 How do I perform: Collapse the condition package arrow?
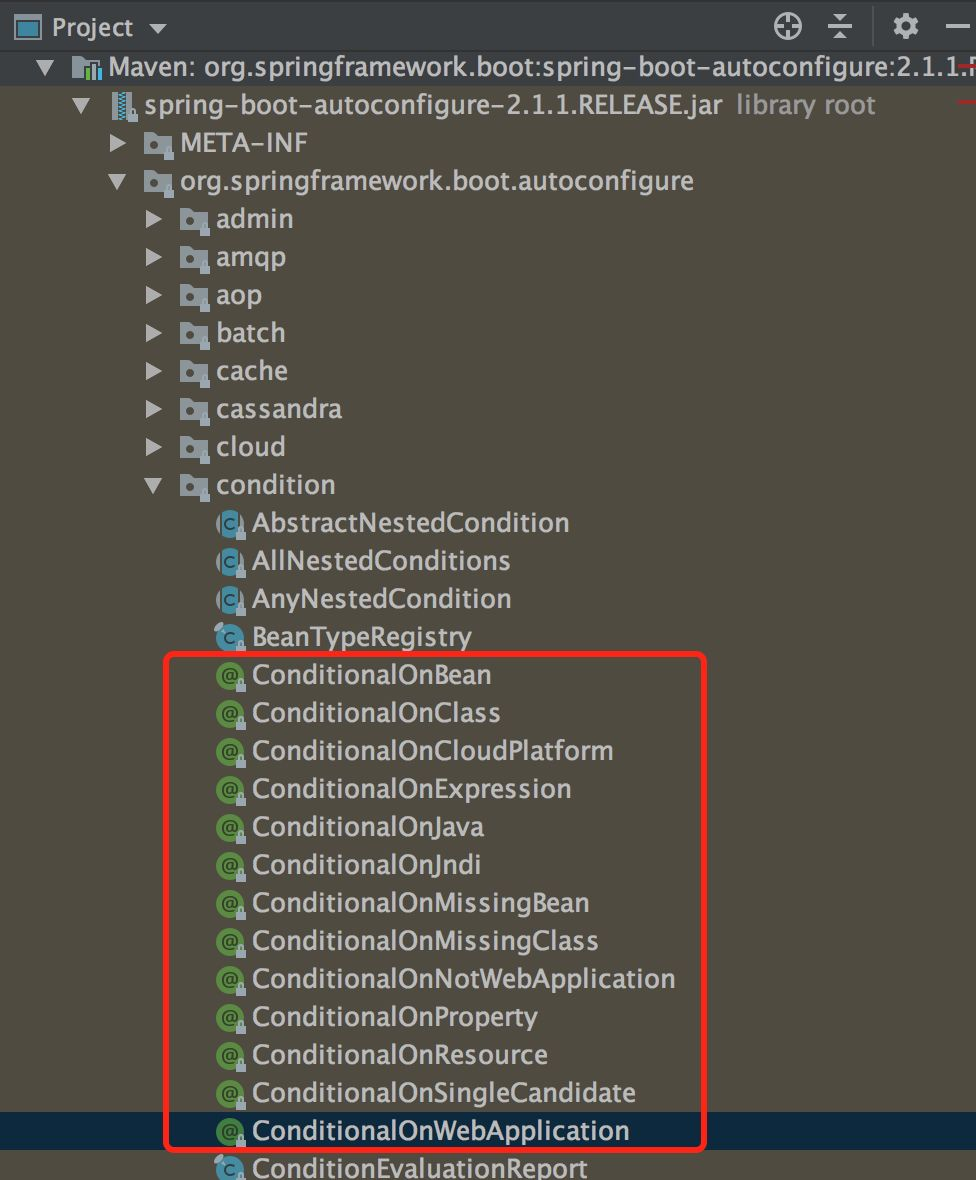[x=154, y=485]
